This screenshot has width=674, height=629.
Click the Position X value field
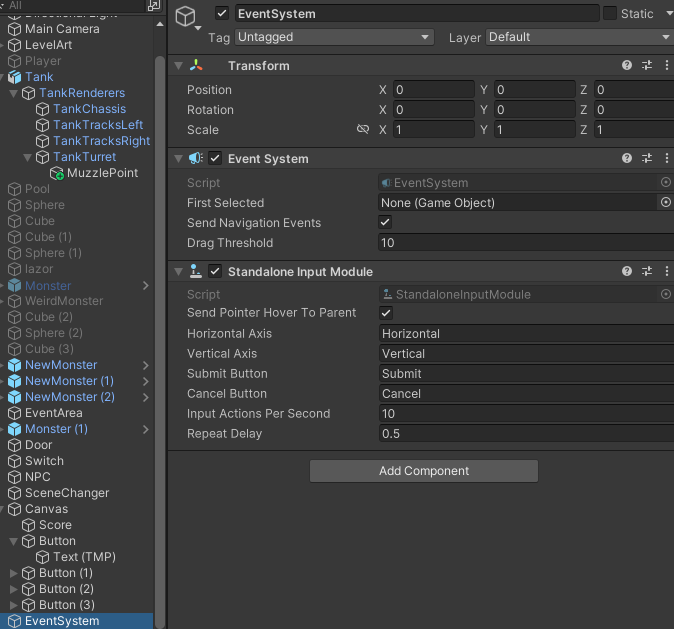pos(434,89)
